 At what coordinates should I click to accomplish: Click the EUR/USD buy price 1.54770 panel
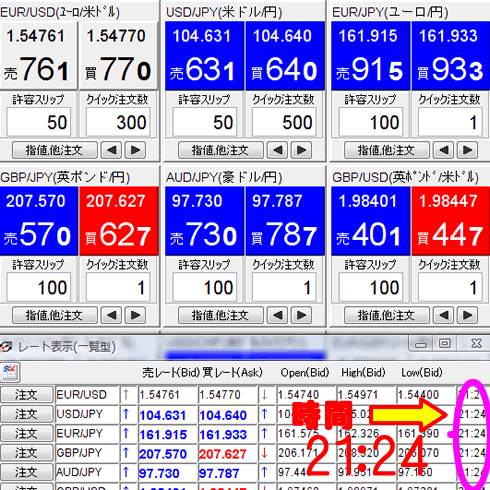(x=119, y=56)
